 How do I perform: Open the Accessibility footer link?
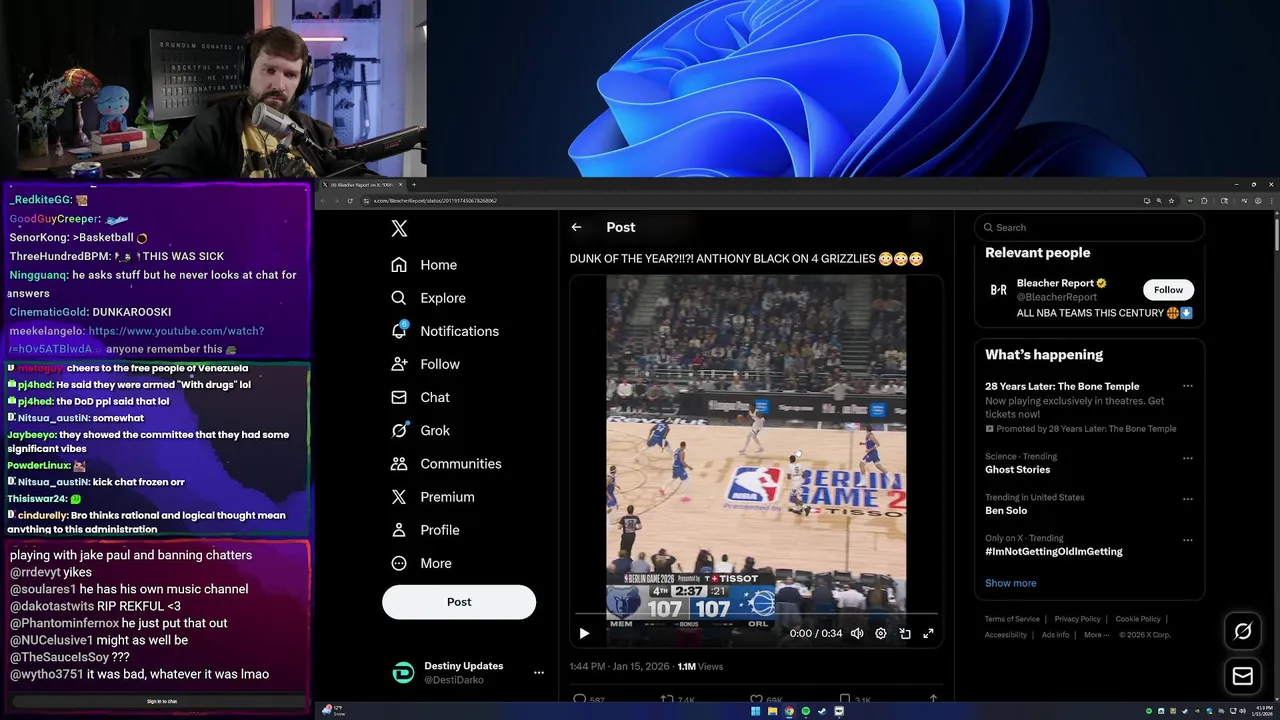click(1006, 635)
